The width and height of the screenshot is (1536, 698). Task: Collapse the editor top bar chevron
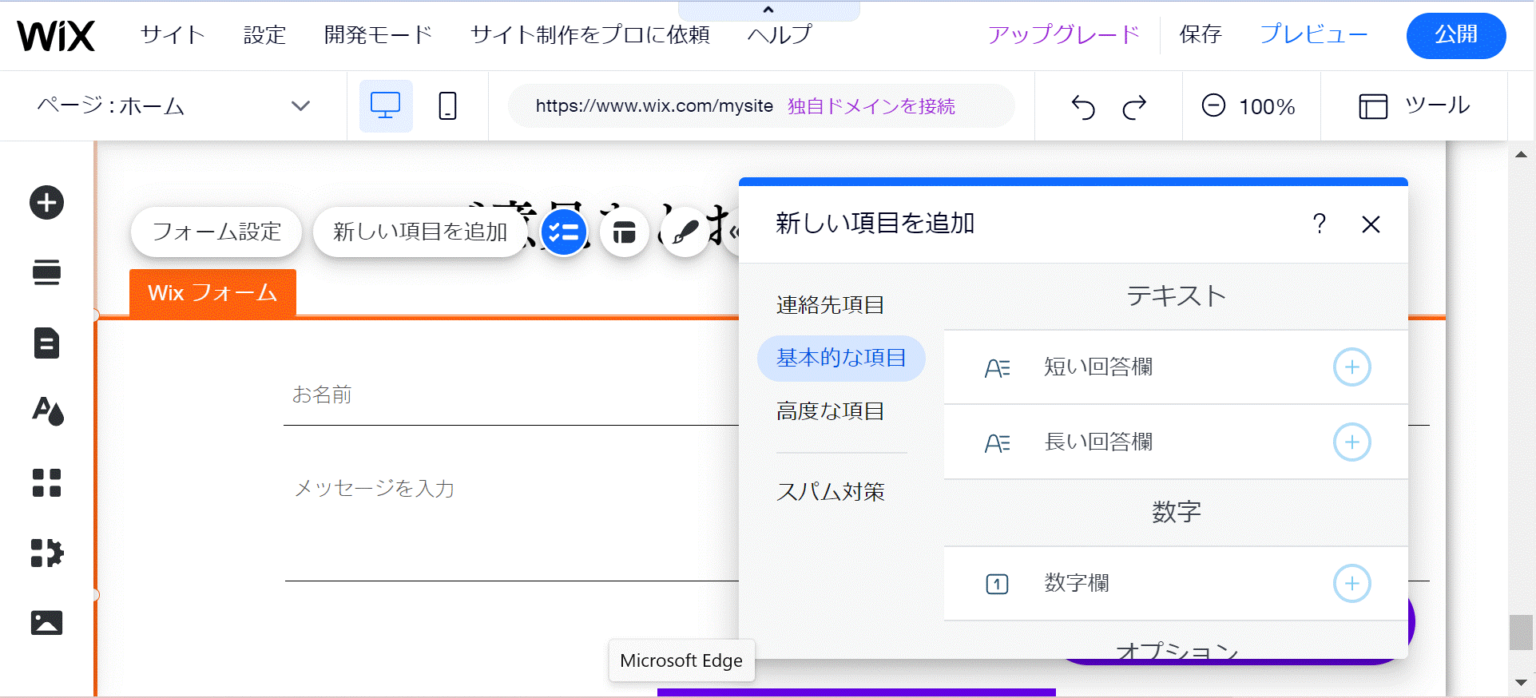[768, 8]
